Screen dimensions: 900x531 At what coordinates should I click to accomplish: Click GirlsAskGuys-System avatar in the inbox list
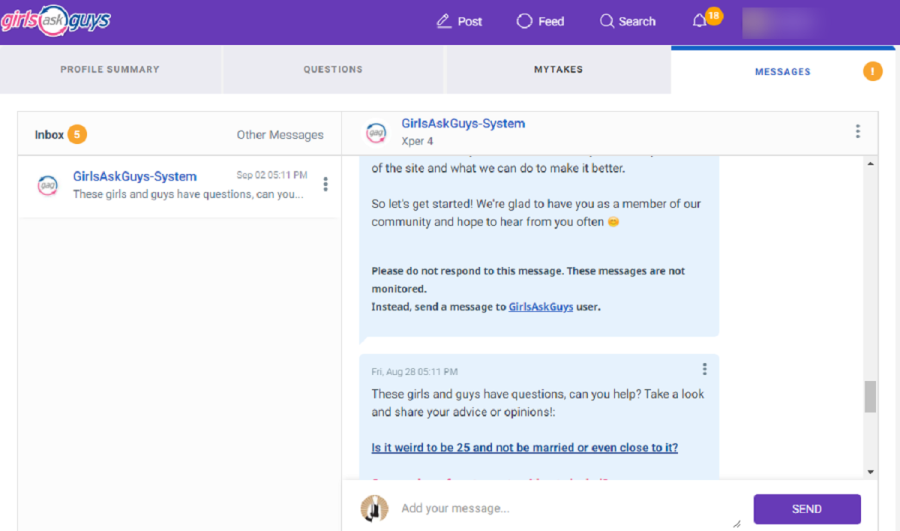(x=48, y=185)
